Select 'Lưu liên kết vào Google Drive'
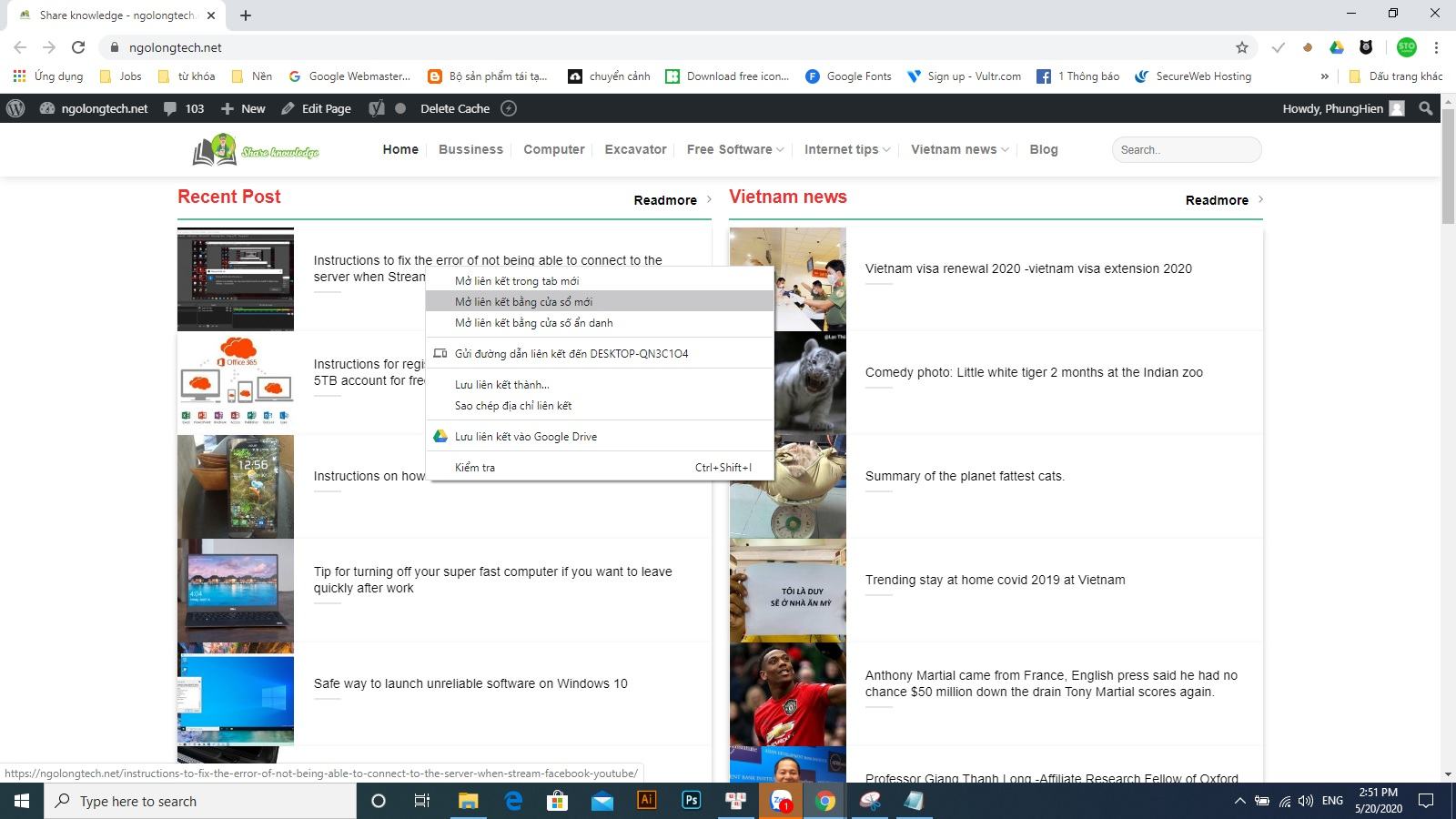 click(526, 437)
